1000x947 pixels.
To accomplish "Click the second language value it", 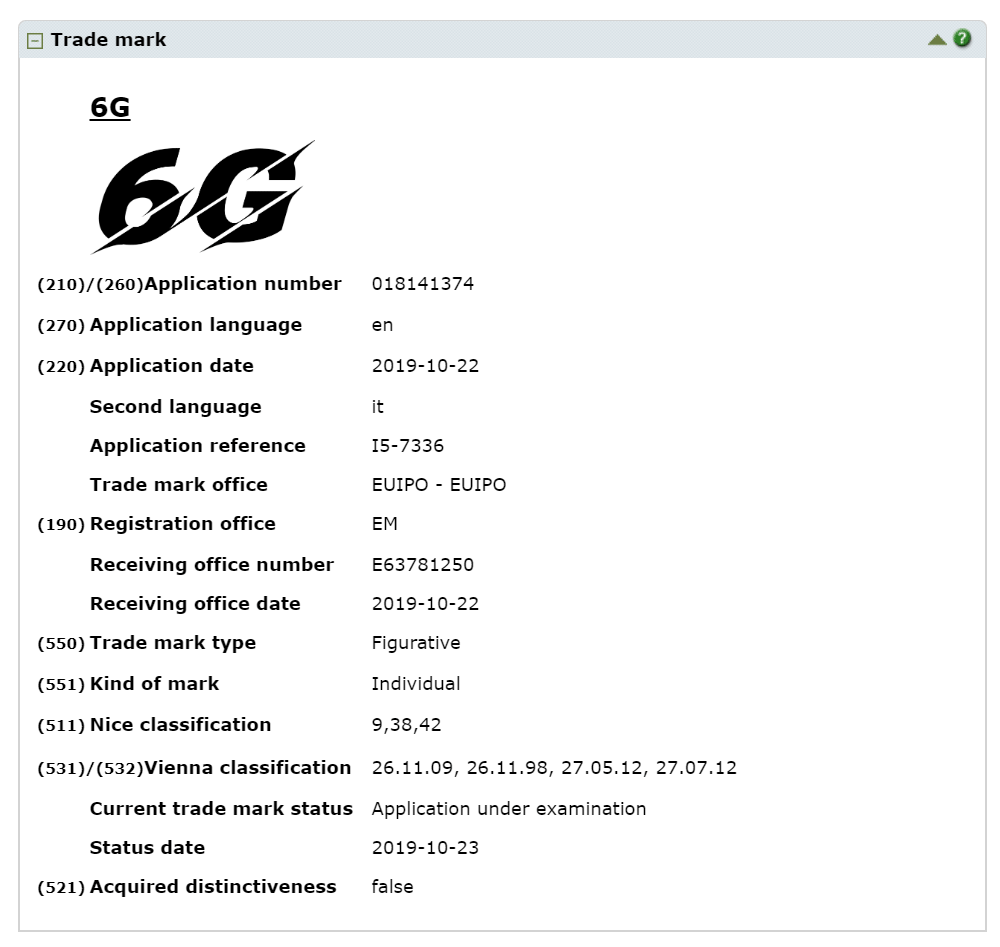I will click(x=378, y=407).
